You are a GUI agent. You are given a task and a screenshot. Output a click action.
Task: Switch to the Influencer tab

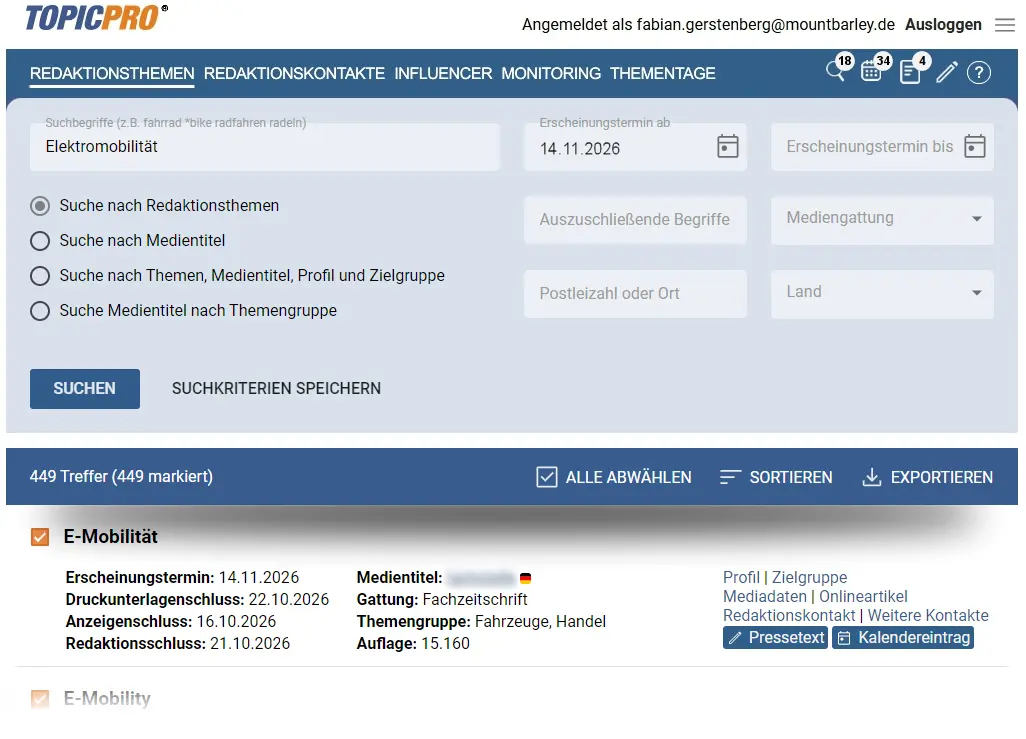click(x=443, y=73)
